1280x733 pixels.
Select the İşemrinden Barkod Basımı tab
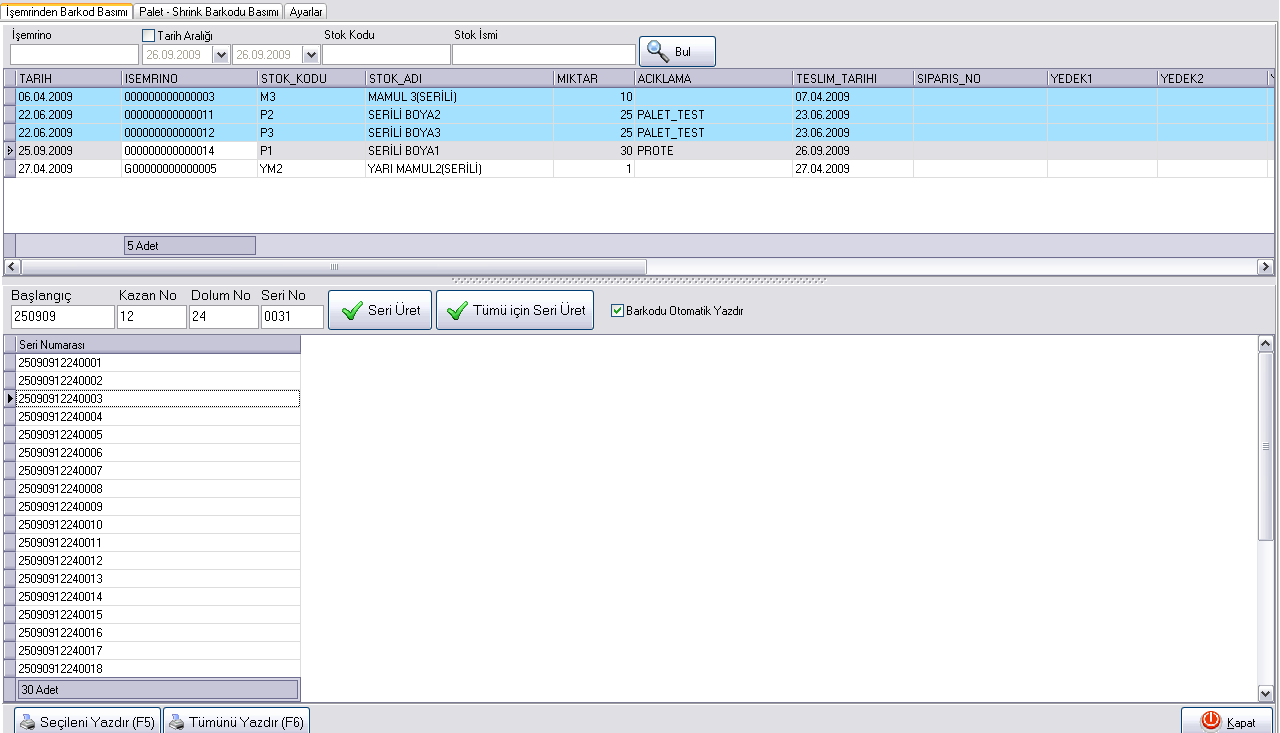tap(67, 11)
